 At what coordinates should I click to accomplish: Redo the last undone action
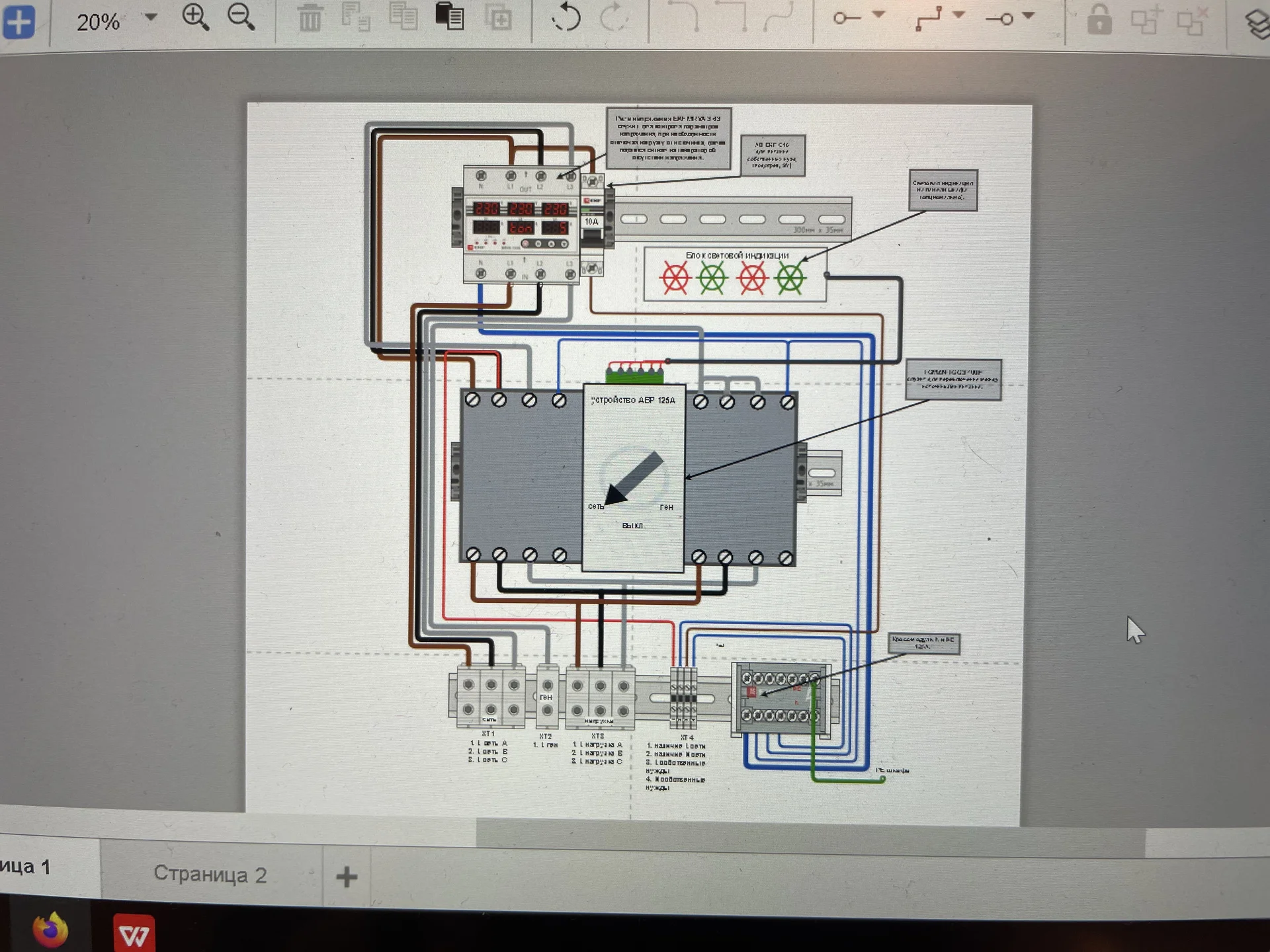pyautogui.click(x=613, y=17)
